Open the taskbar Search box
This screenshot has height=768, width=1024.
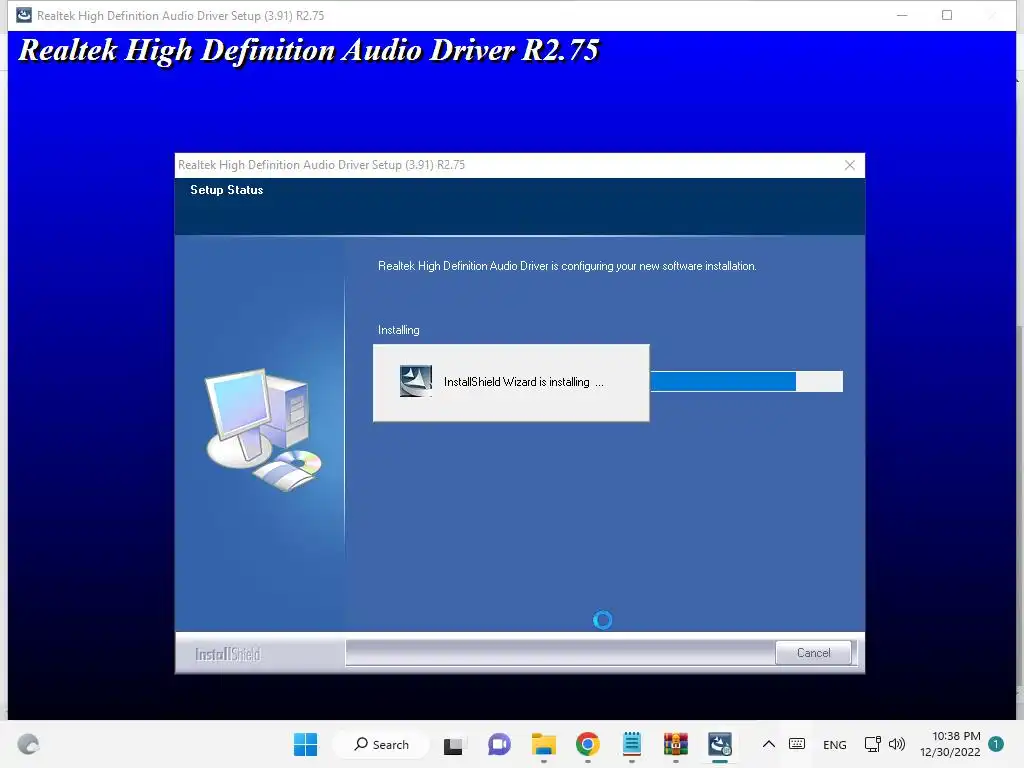[x=382, y=744]
